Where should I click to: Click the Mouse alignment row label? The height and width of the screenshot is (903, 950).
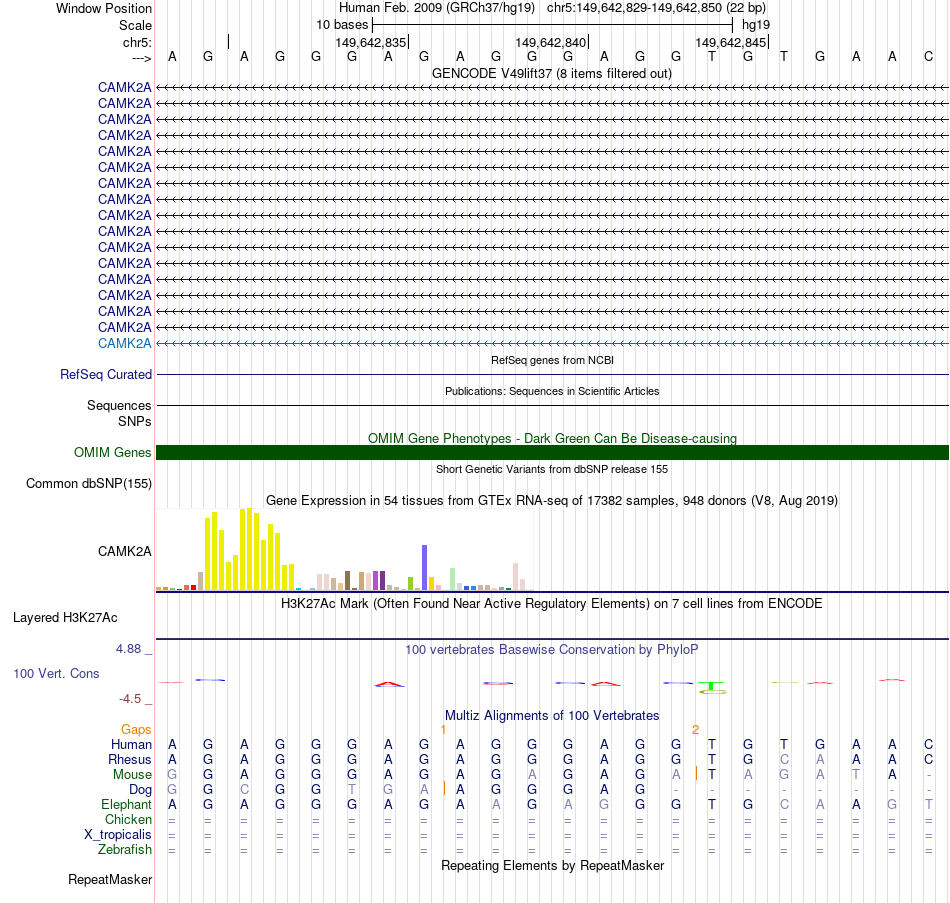[132, 775]
